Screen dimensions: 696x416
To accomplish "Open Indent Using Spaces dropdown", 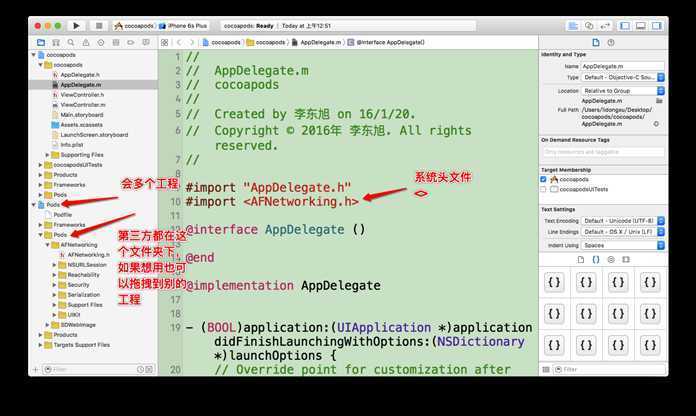I will pos(623,245).
